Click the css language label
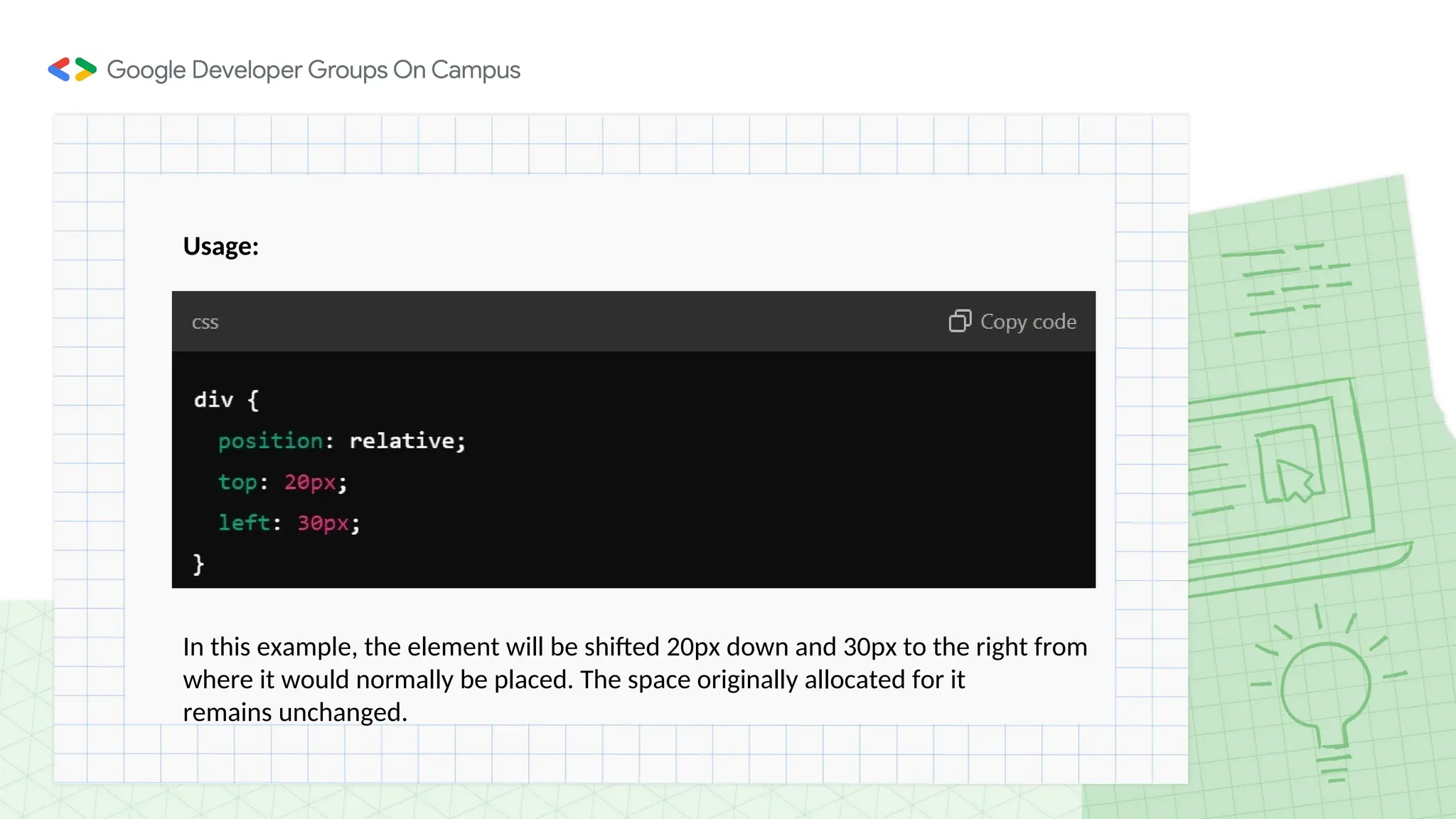This screenshot has height=819, width=1456. pyautogui.click(x=205, y=323)
